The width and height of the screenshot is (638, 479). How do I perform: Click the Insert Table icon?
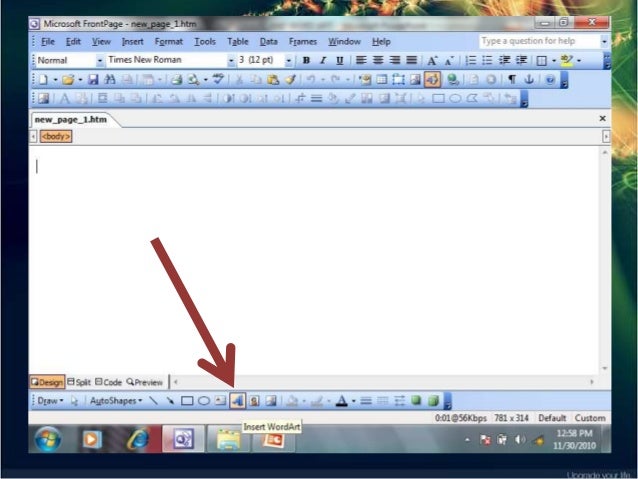tap(381, 79)
